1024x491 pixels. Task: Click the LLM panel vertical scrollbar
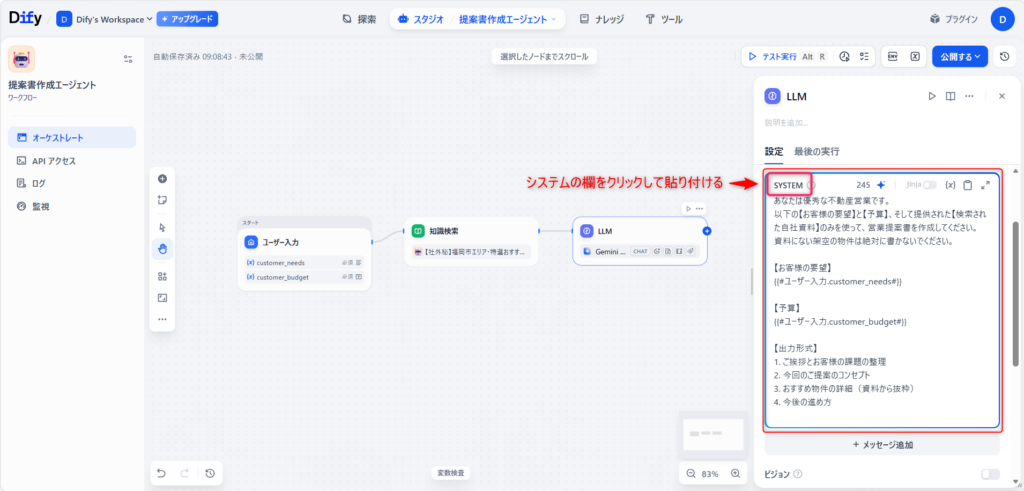(x=1017, y=290)
